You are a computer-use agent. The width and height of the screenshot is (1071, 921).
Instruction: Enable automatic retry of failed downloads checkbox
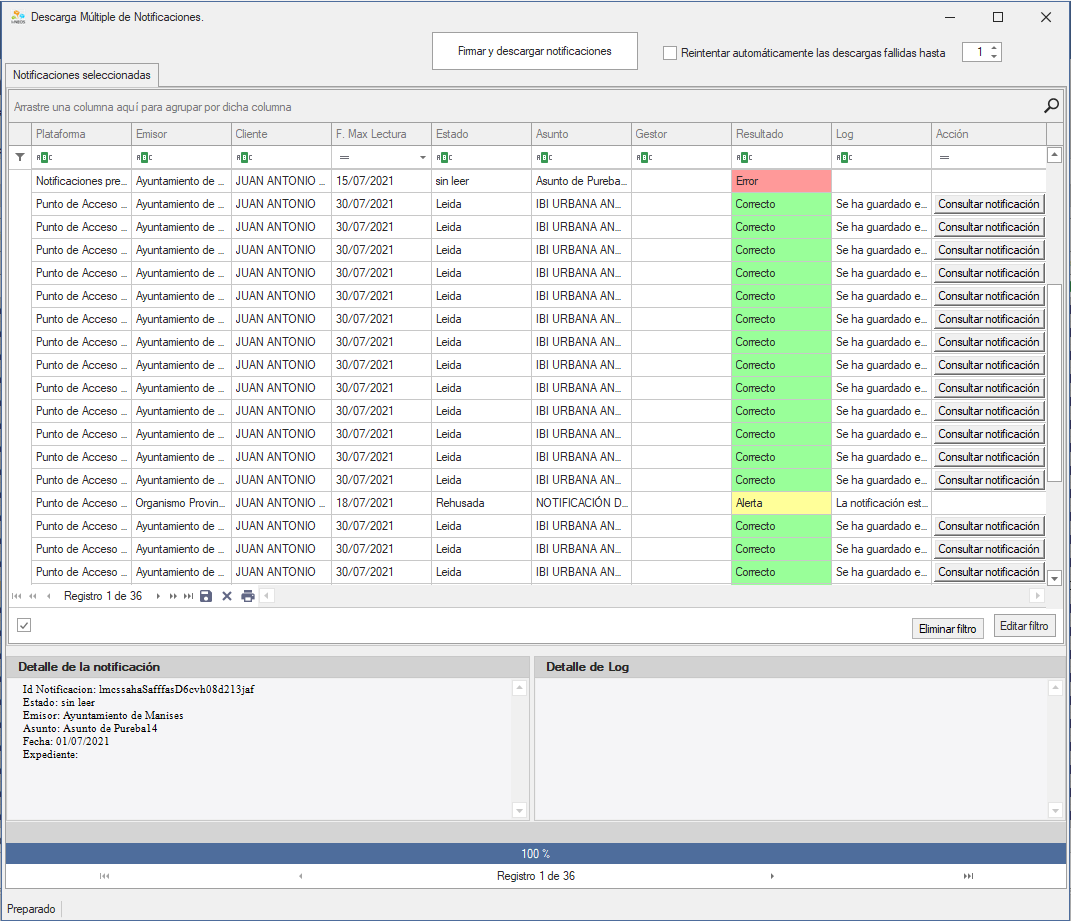click(670, 53)
